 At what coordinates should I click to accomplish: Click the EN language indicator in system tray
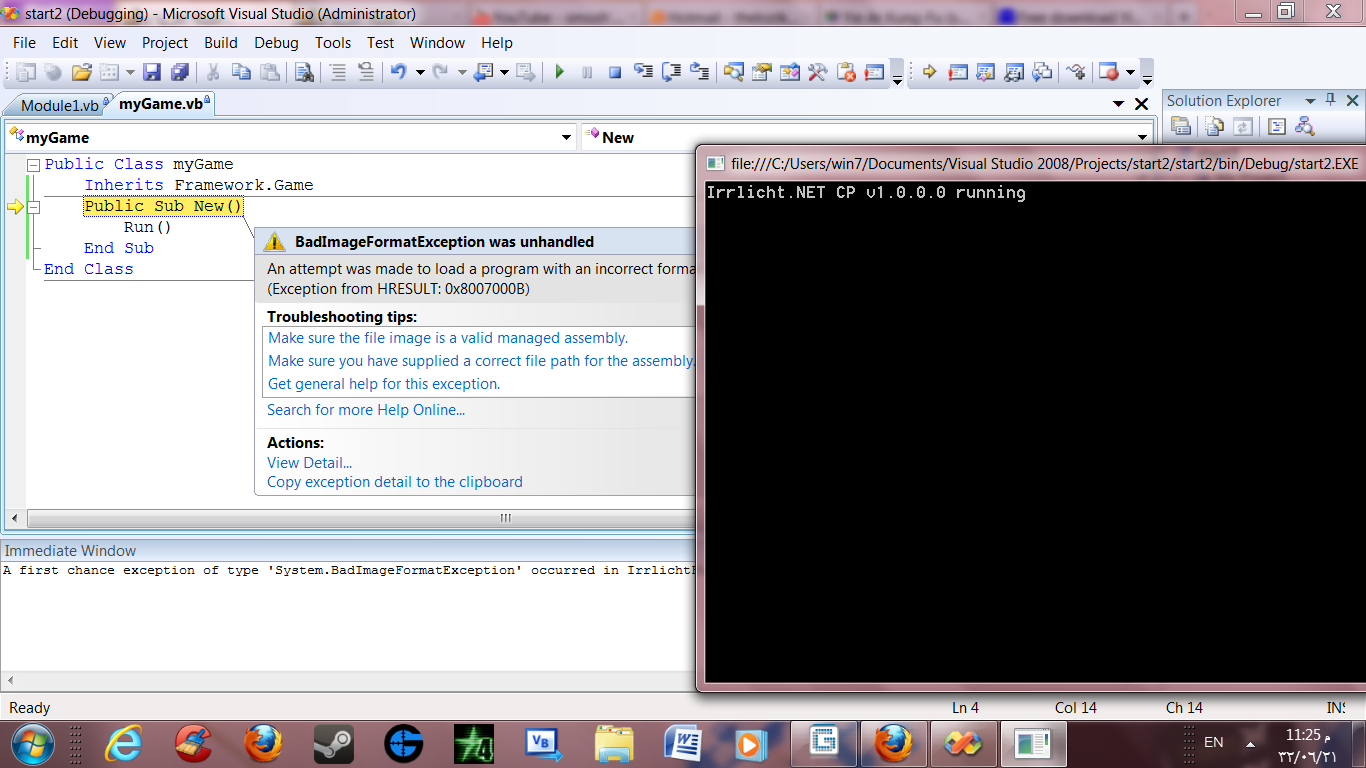point(1214,743)
